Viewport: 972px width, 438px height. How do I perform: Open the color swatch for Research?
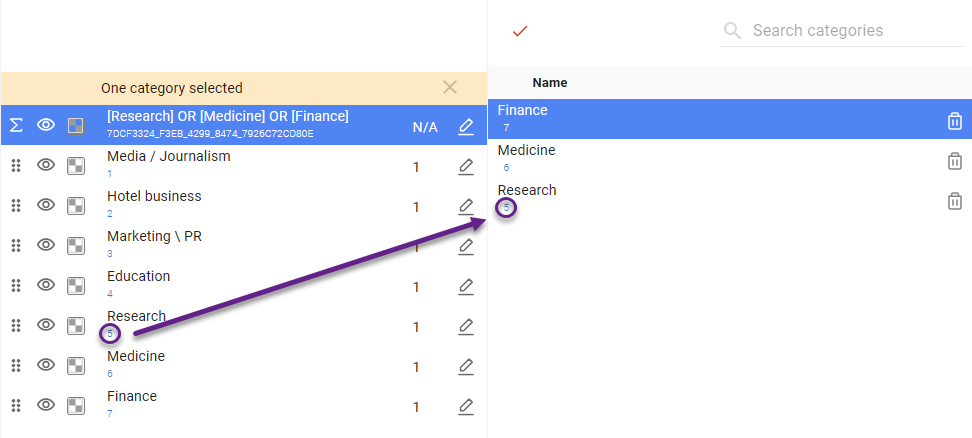[75, 325]
